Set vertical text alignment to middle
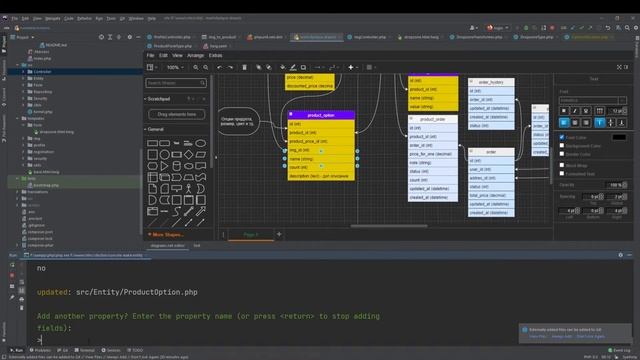 tap(611, 122)
